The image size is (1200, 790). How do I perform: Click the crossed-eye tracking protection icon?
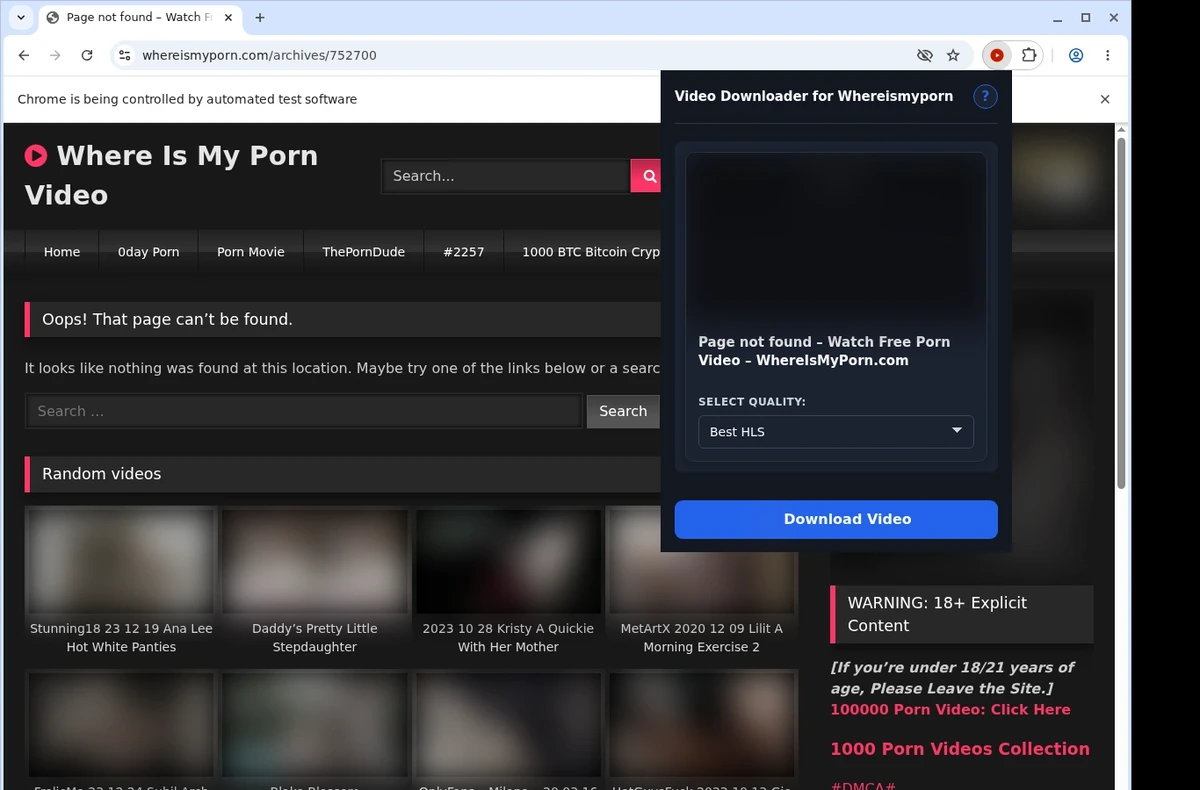click(x=925, y=56)
